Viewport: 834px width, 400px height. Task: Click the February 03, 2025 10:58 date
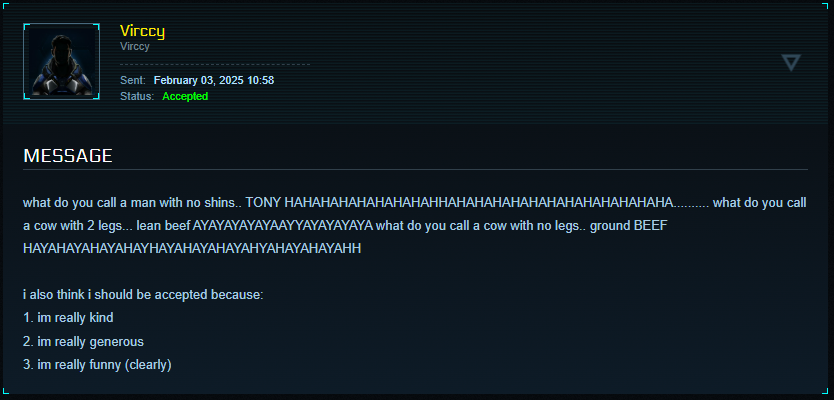(x=214, y=80)
